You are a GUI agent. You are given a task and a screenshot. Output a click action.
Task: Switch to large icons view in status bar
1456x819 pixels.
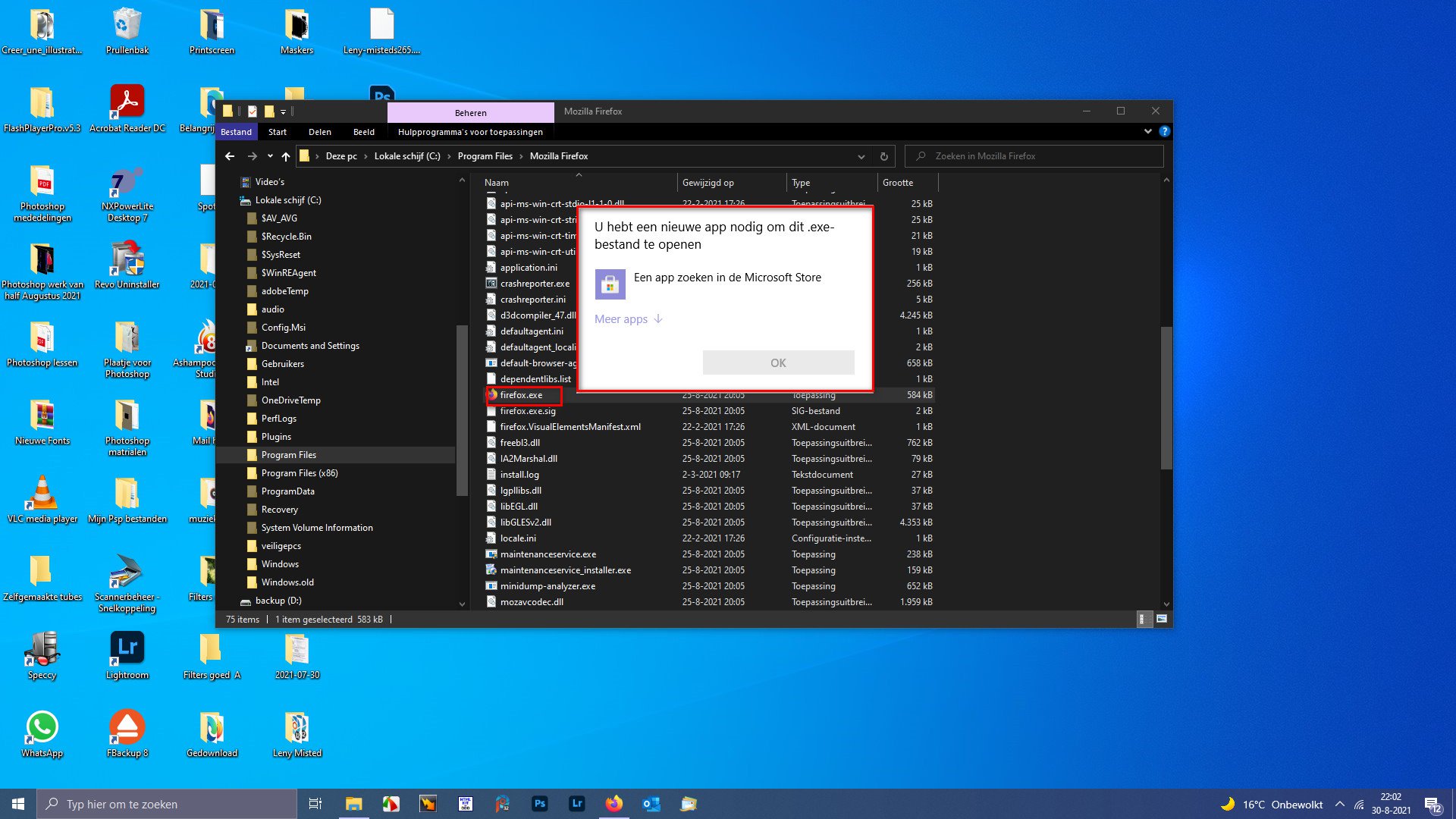(x=1162, y=620)
